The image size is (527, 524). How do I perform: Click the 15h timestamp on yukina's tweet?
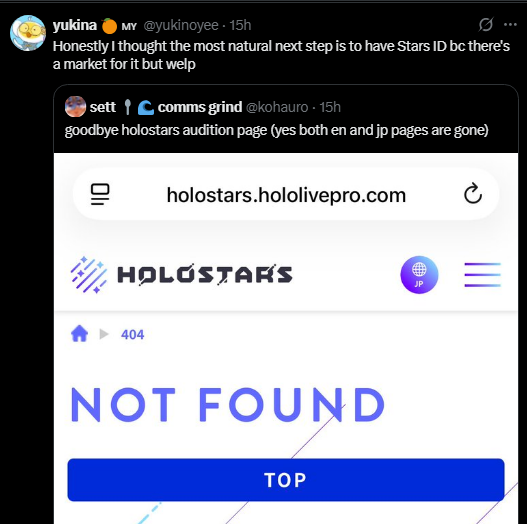(x=240, y=25)
